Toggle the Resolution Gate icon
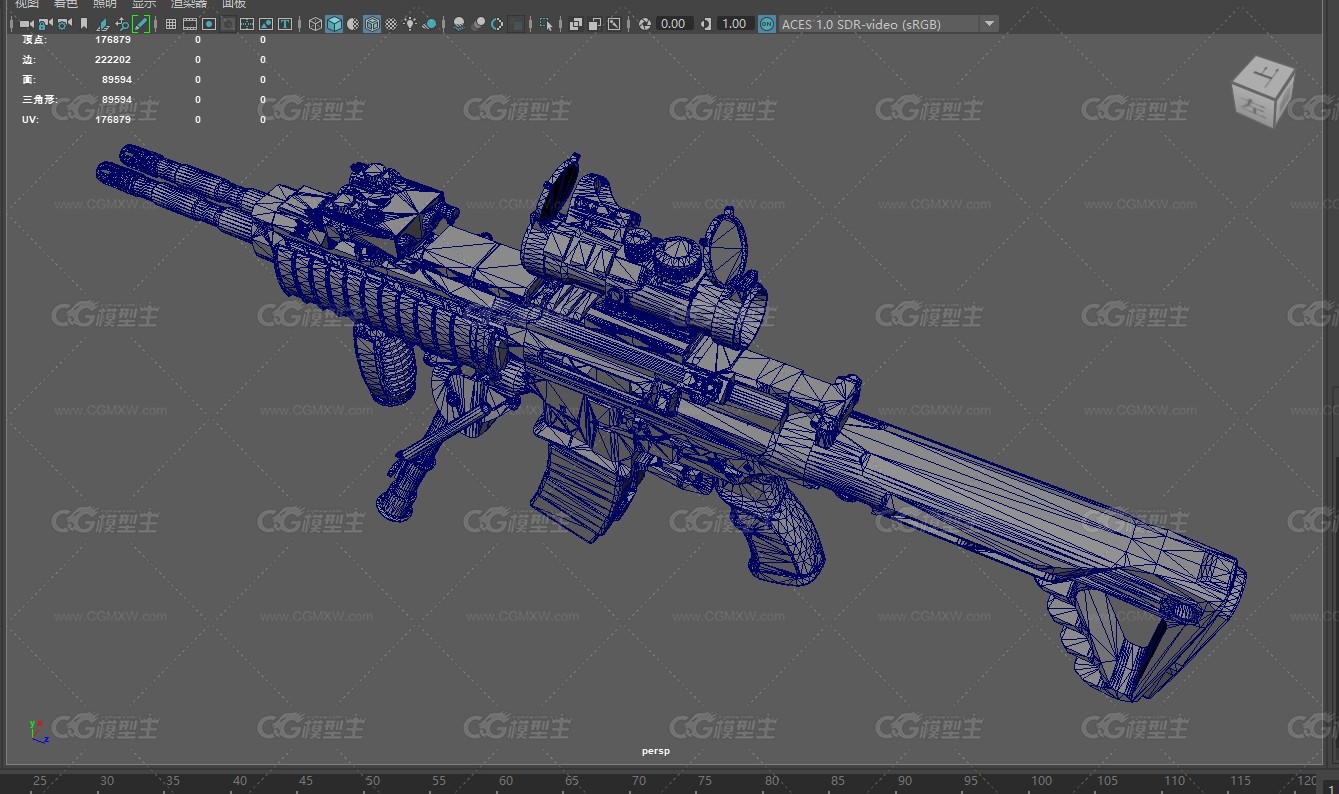The width and height of the screenshot is (1339, 794). (x=209, y=24)
